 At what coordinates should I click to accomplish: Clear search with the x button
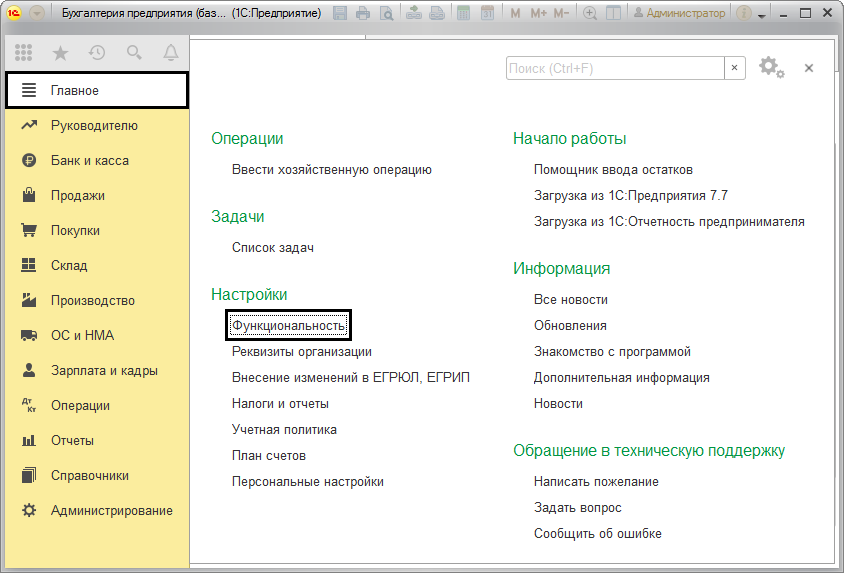pyautogui.click(x=736, y=68)
